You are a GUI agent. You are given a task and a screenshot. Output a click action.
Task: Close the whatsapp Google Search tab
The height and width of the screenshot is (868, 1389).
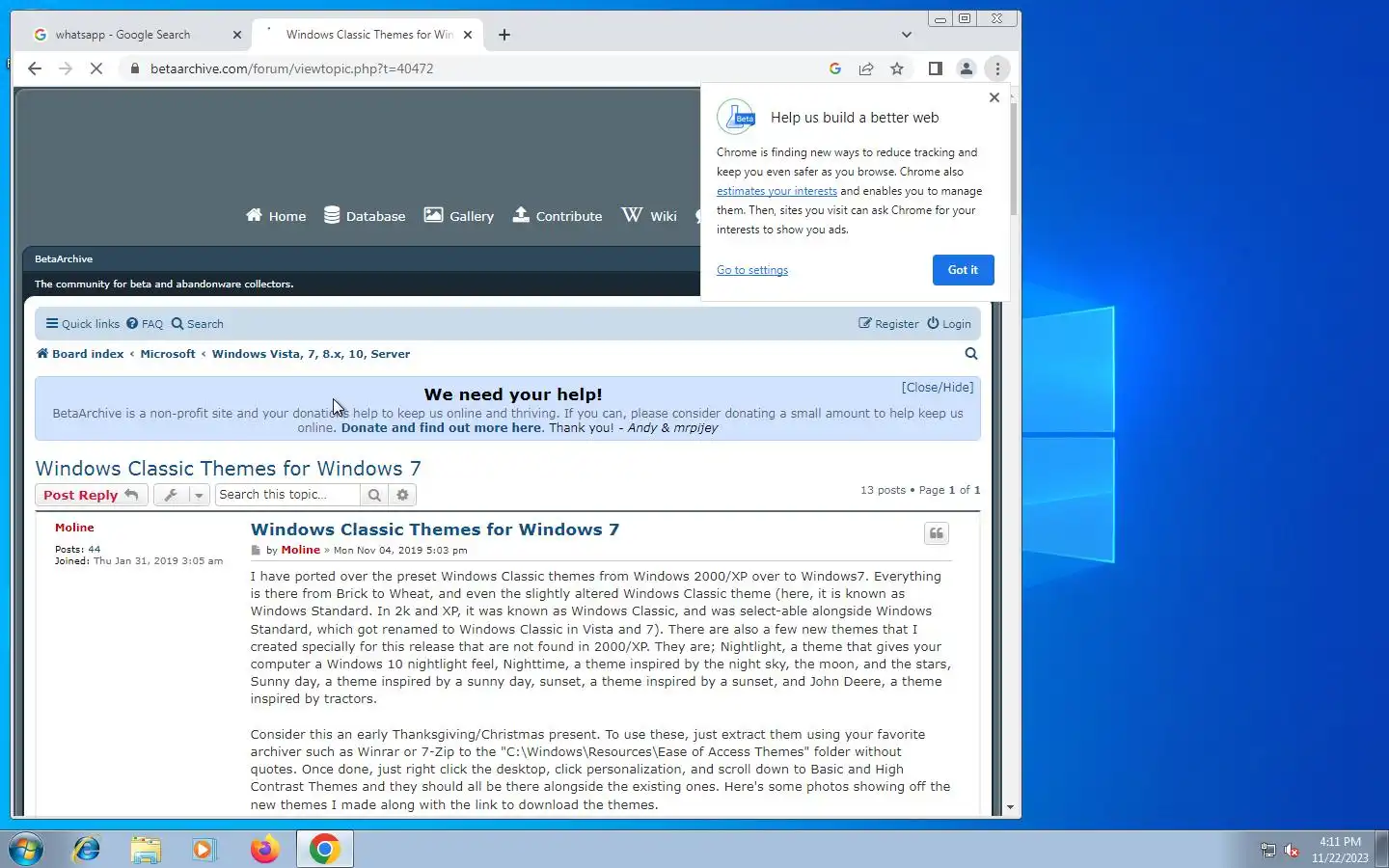237,35
